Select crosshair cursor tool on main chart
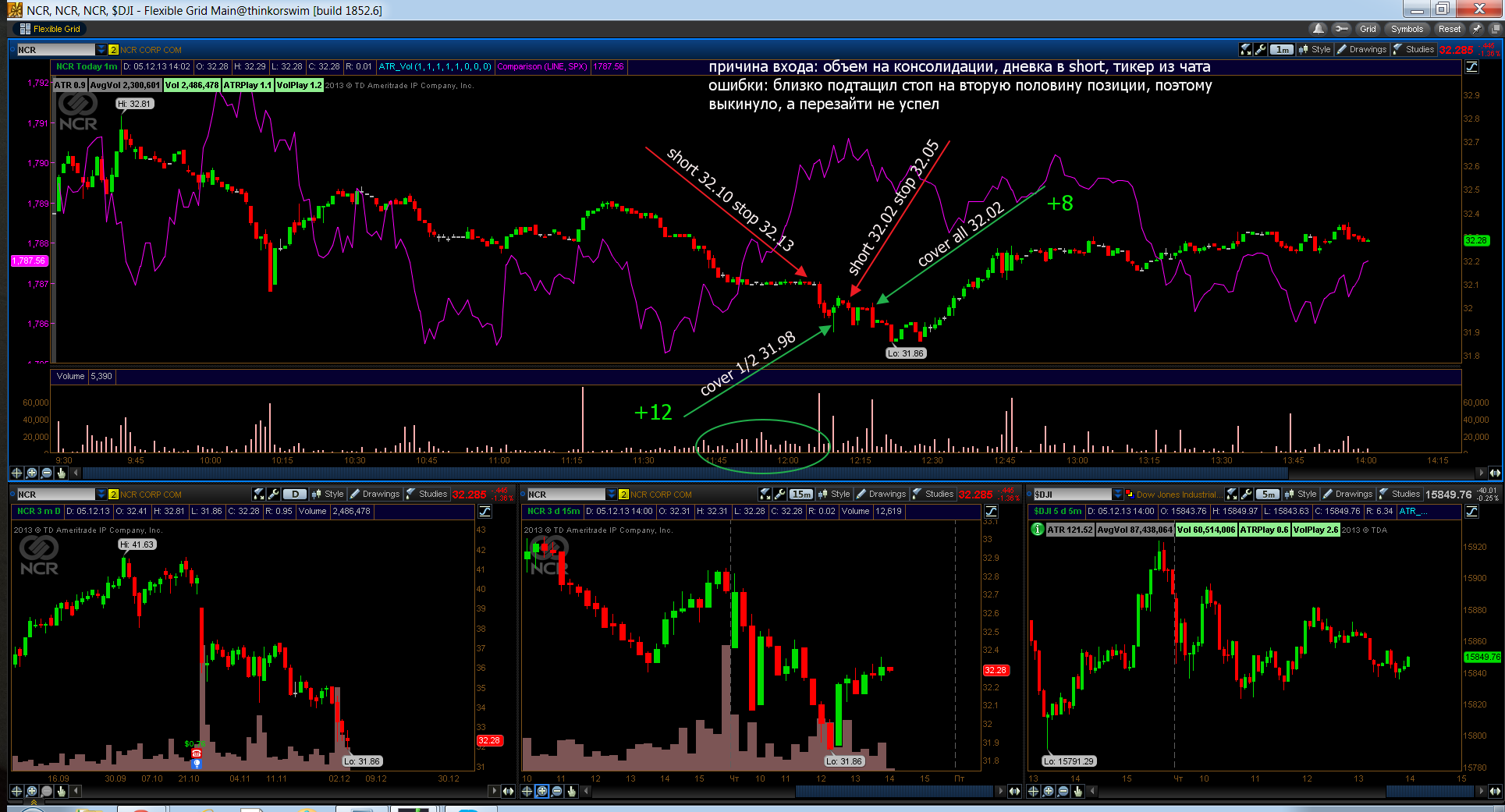The image size is (1505, 812). click(16, 473)
